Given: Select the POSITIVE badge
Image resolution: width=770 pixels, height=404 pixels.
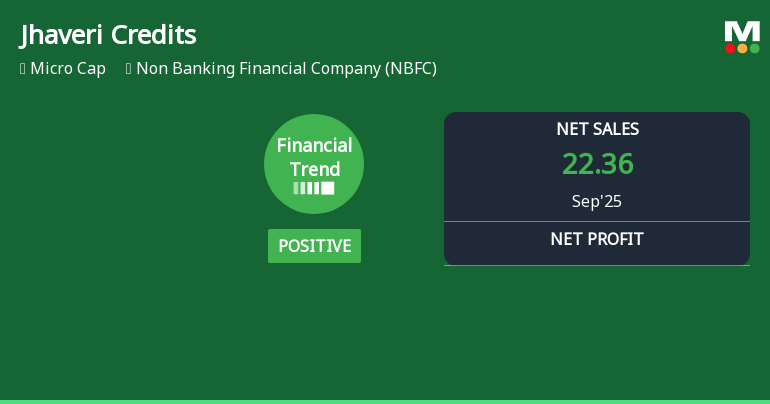Looking at the screenshot, I should click(314, 246).
